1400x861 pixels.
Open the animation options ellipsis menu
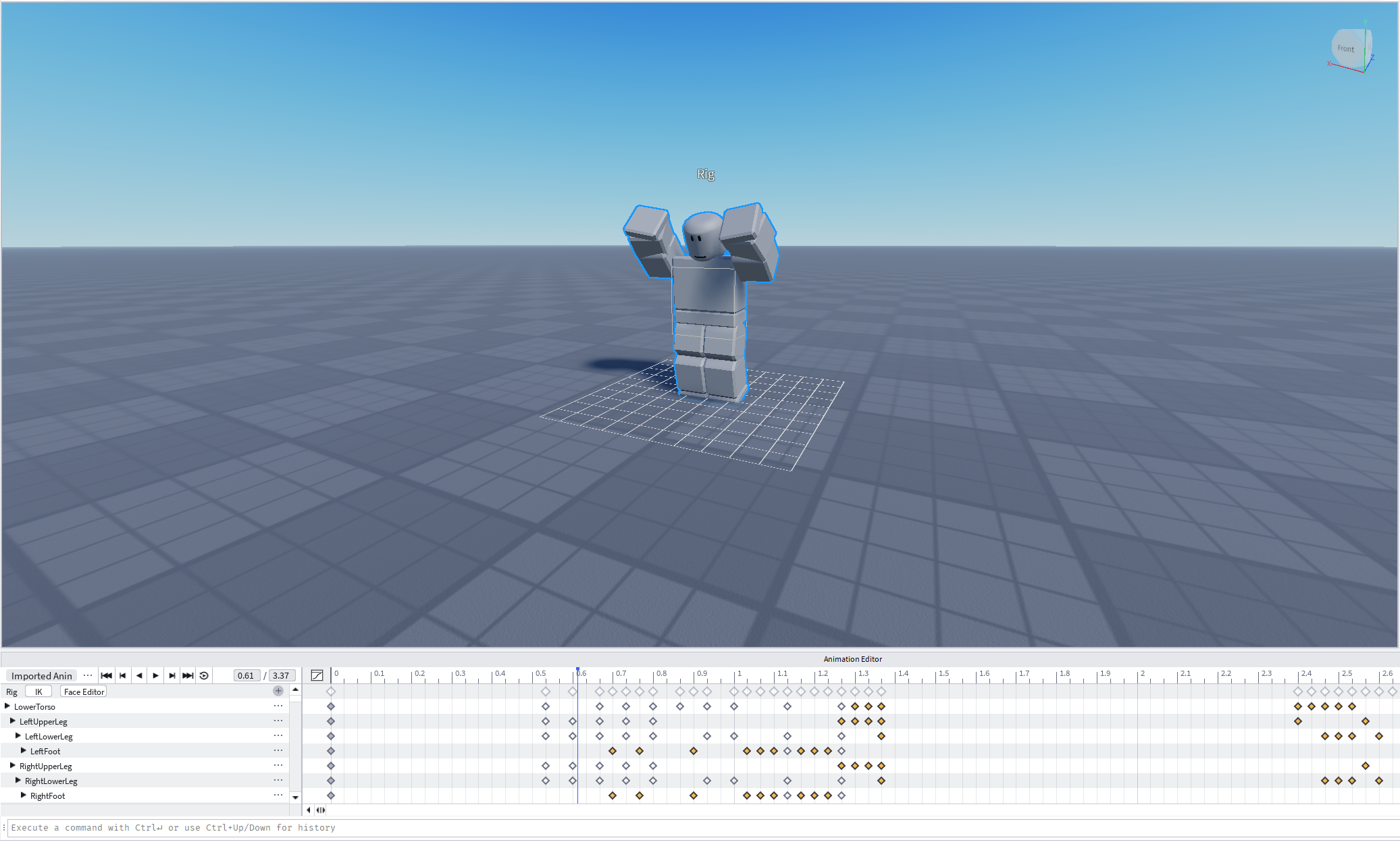pos(88,675)
